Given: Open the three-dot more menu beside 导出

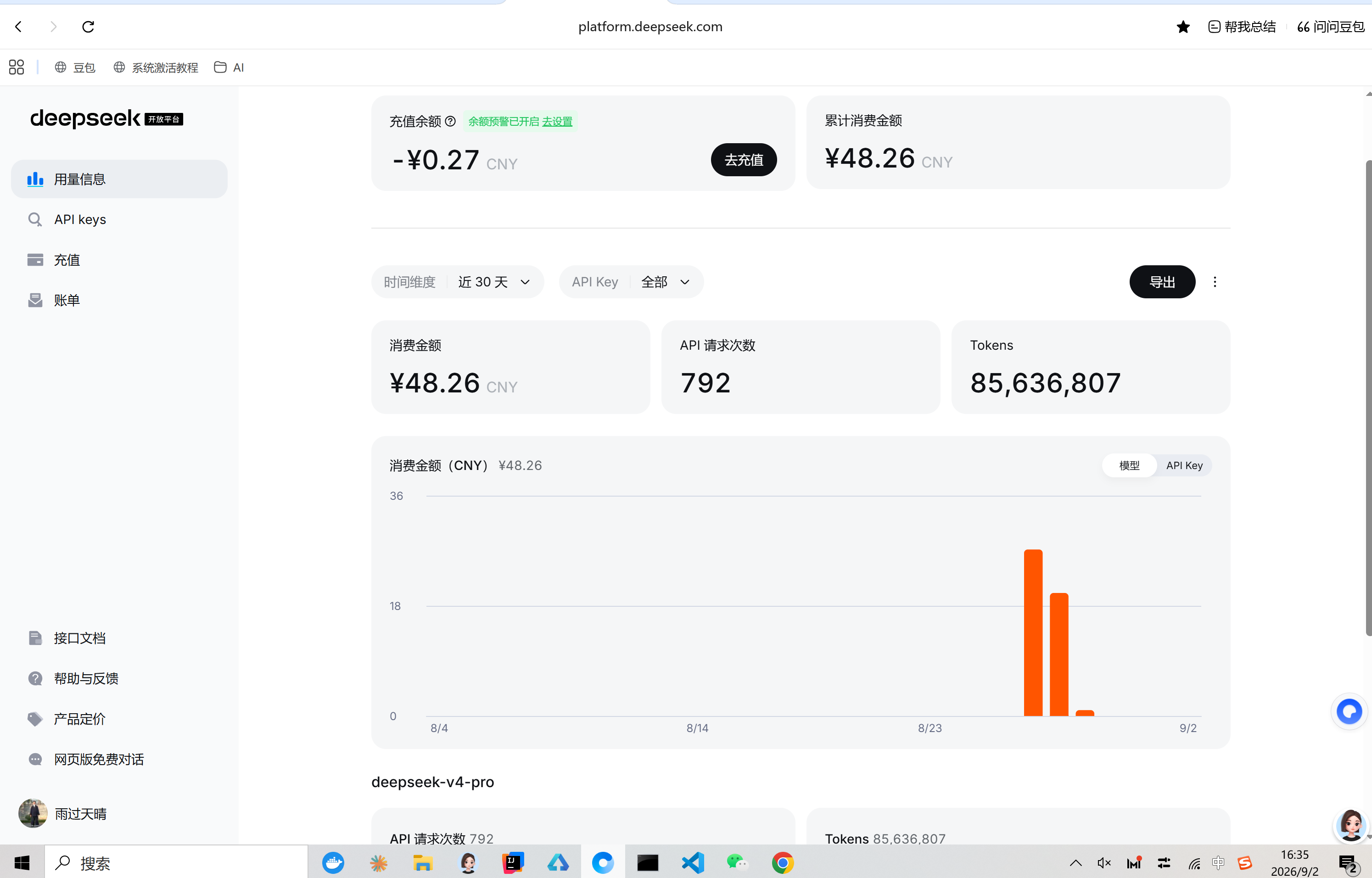Looking at the screenshot, I should [1215, 282].
